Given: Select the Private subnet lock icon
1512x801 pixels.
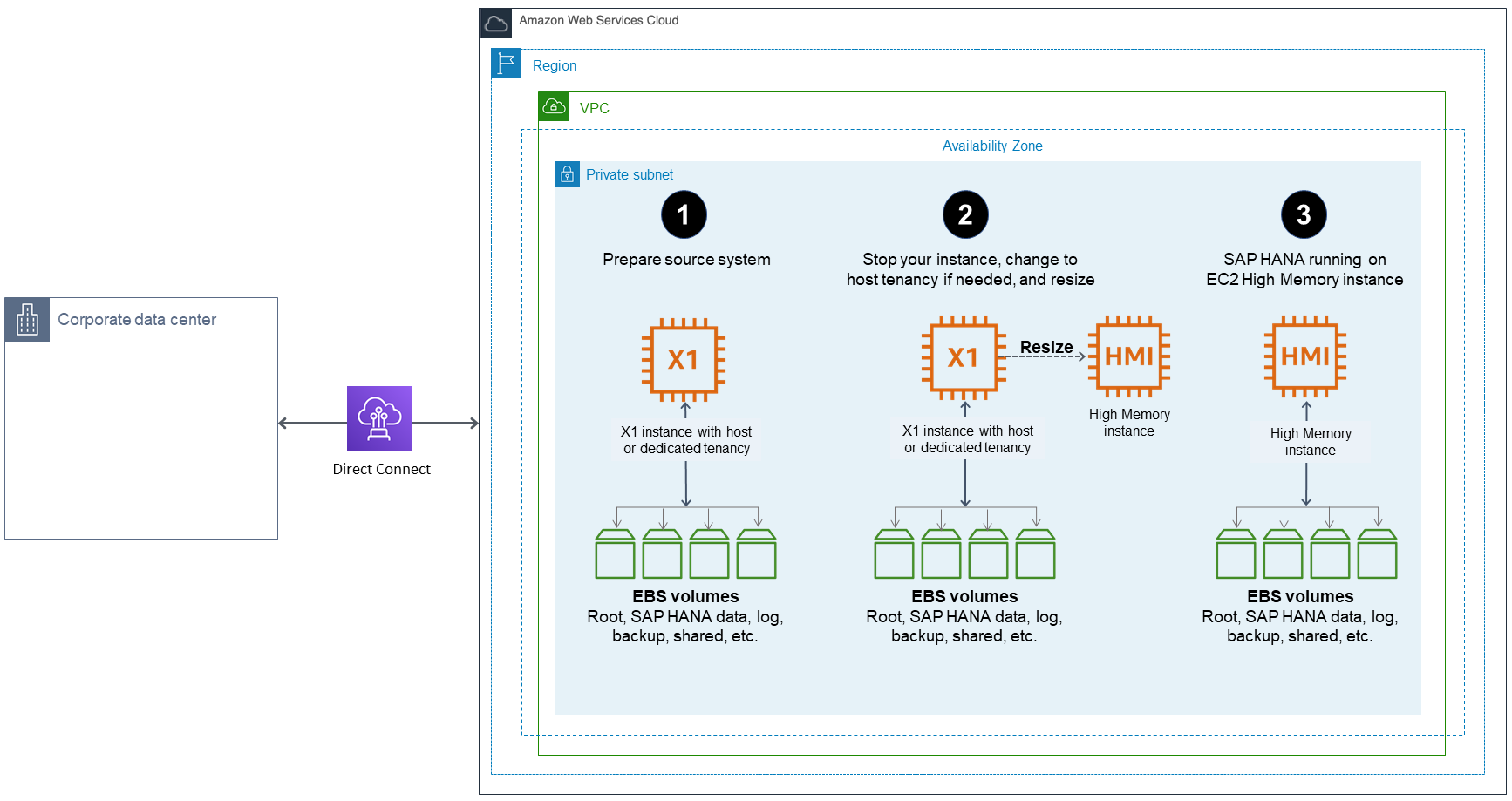Looking at the screenshot, I should click(567, 173).
